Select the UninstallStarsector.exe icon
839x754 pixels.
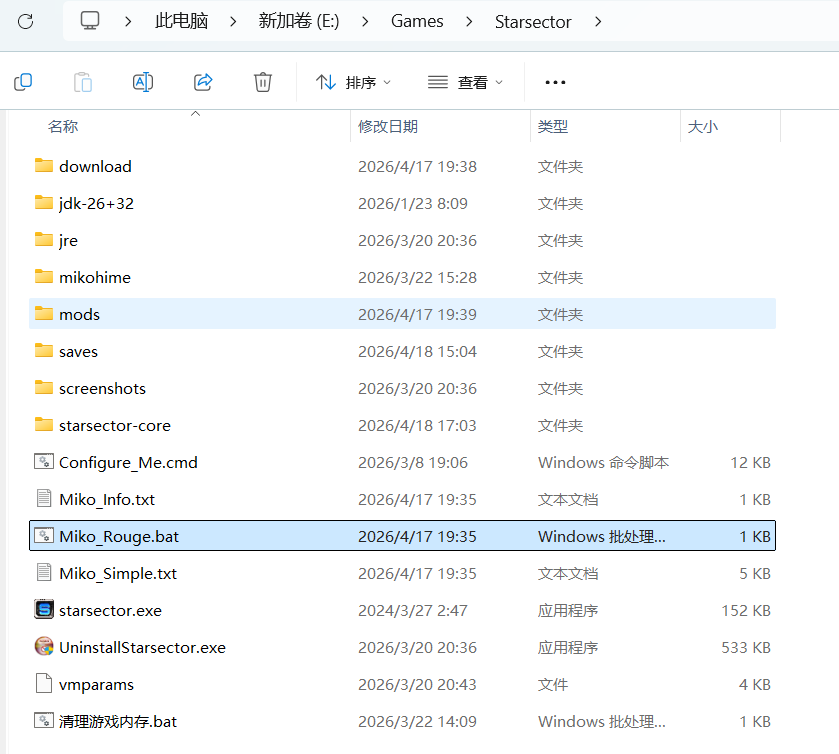(x=44, y=647)
